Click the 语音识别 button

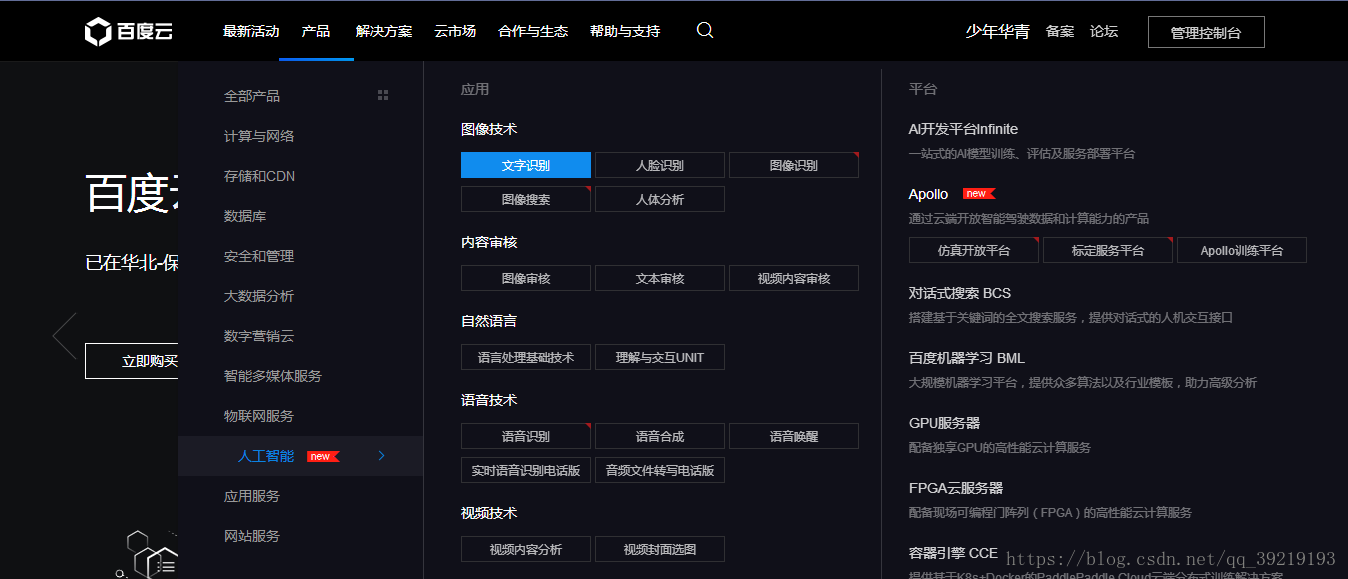(526, 436)
